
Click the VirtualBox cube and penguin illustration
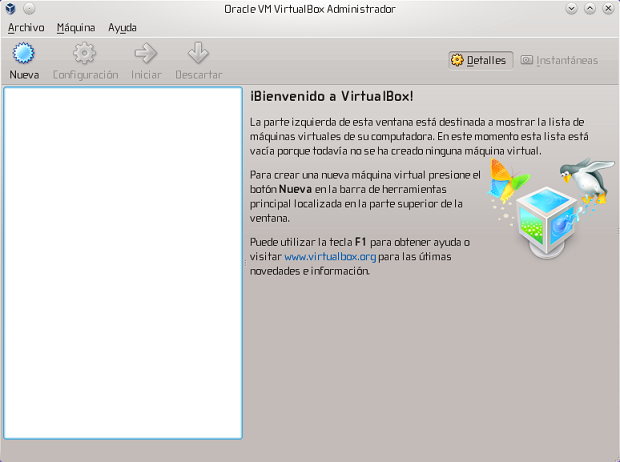coord(551,208)
